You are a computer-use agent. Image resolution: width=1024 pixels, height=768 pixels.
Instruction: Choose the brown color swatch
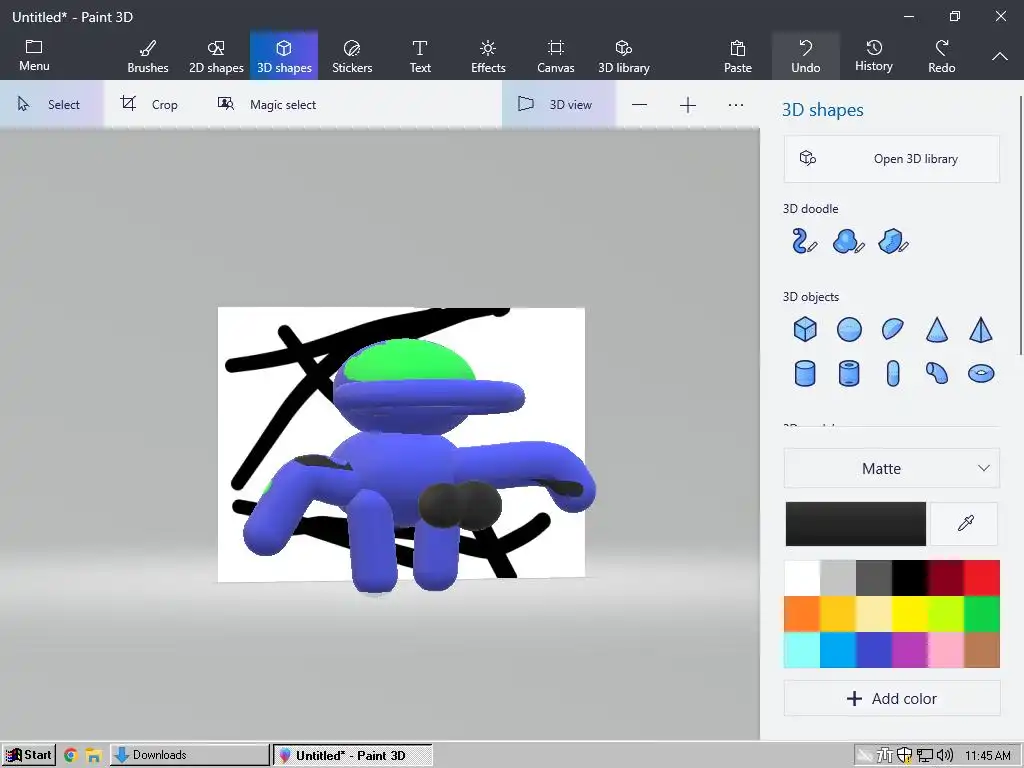point(982,650)
